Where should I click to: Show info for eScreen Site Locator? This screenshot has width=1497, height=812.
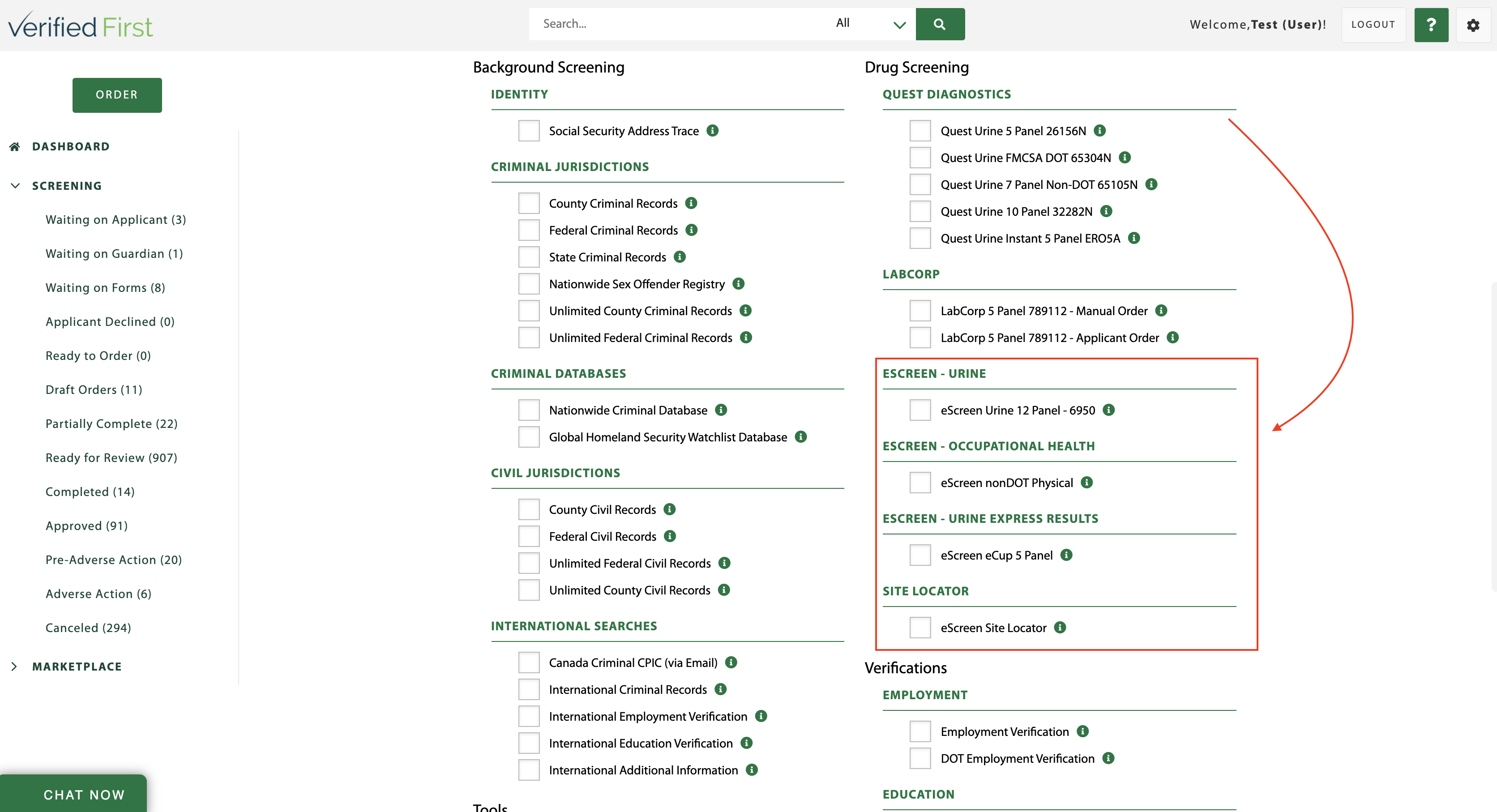(x=1060, y=628)
